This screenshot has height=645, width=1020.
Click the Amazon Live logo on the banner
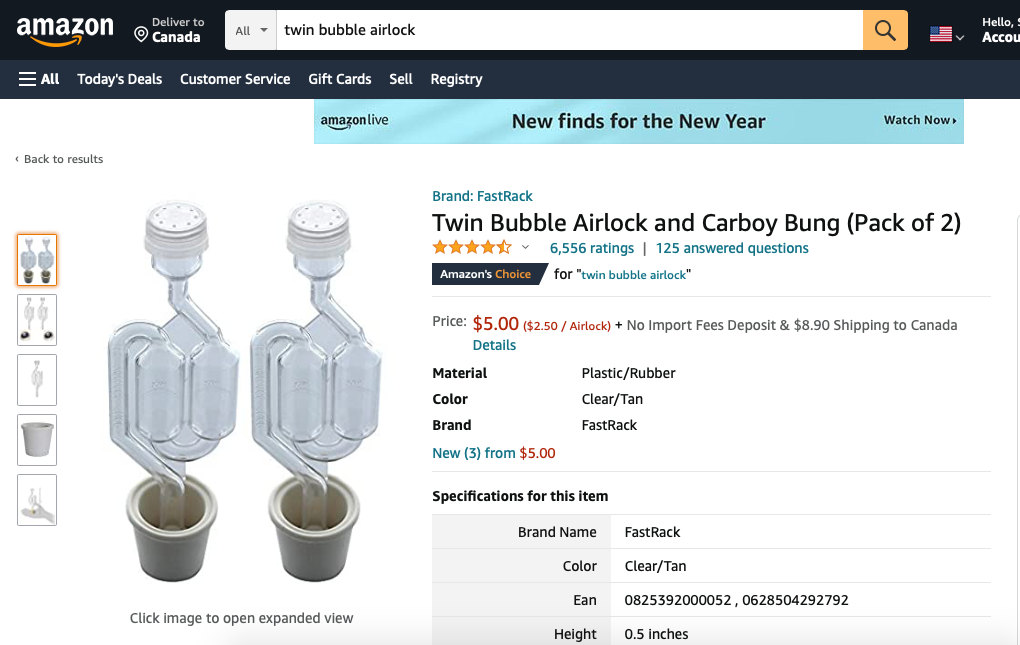pyautogui.click(x=355, y=120)
